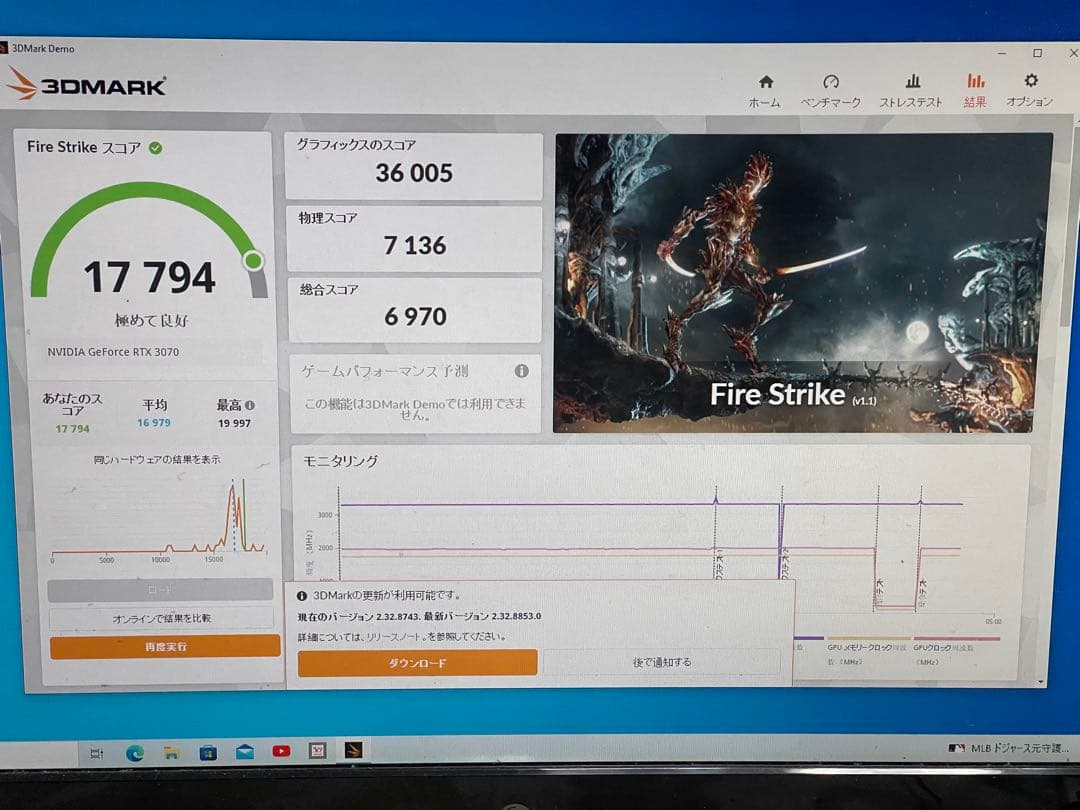Click the info icon next to 最高
Image resolution: width=1080 pixels, height=810 pixels.
(x=249, y=405)
